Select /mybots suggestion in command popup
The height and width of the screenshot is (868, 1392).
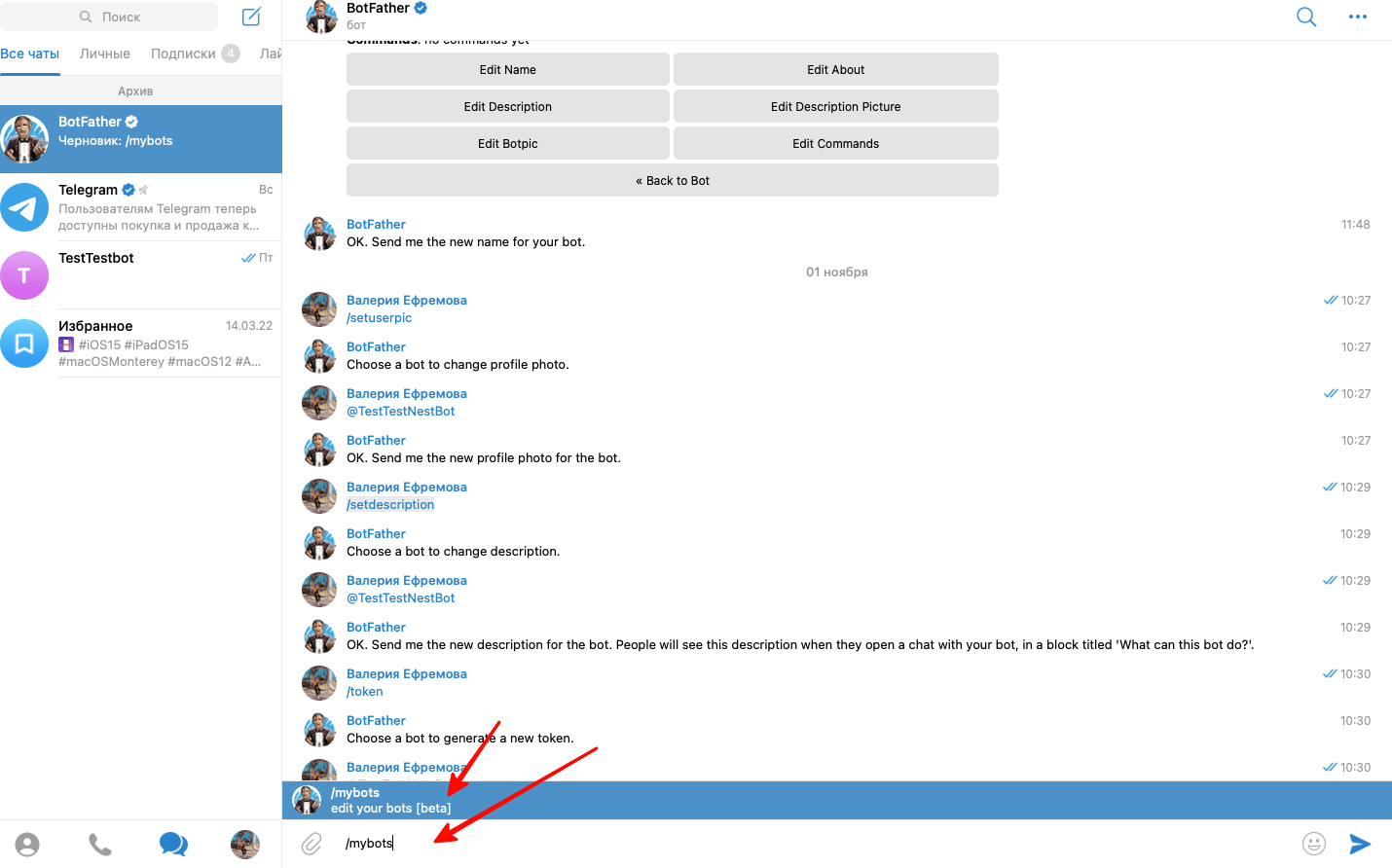tap(389, 800)
